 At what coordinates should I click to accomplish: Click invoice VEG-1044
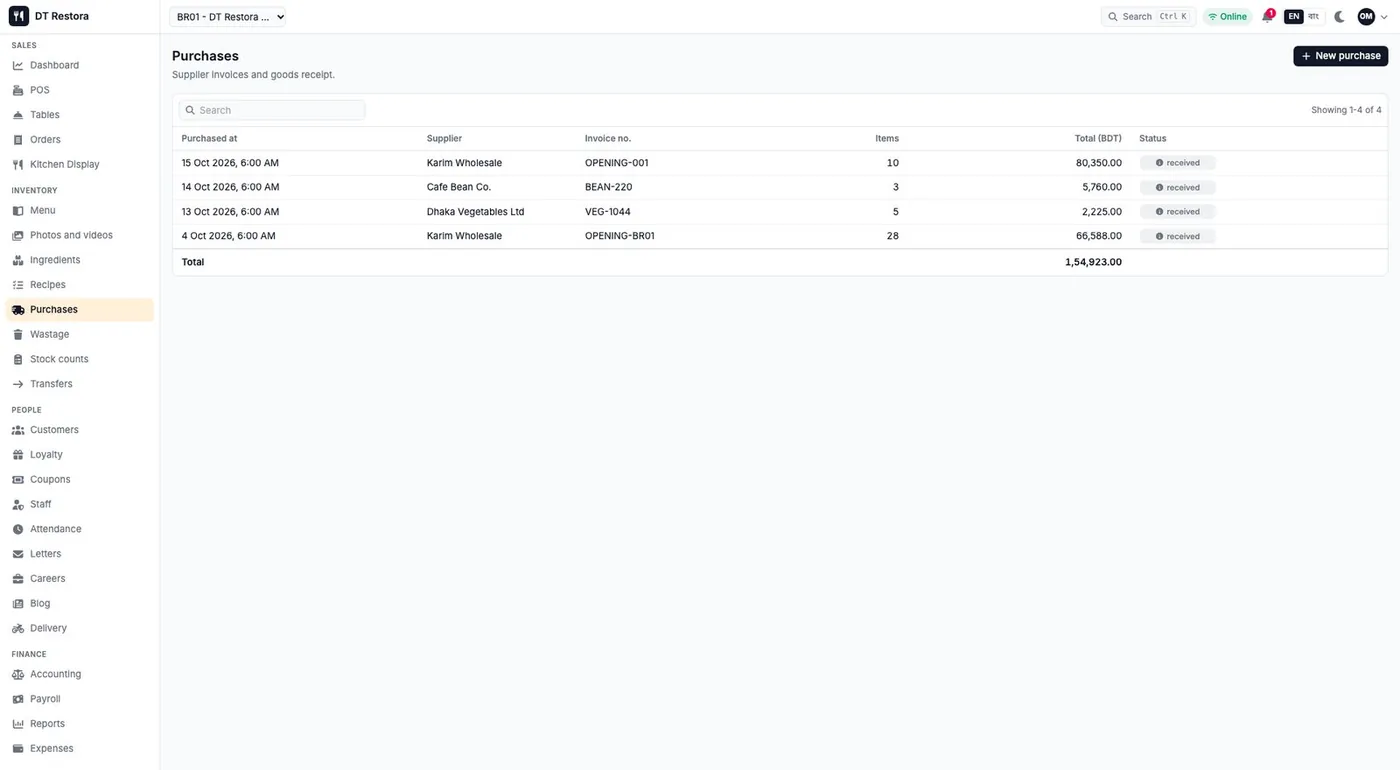click(608, 212)
